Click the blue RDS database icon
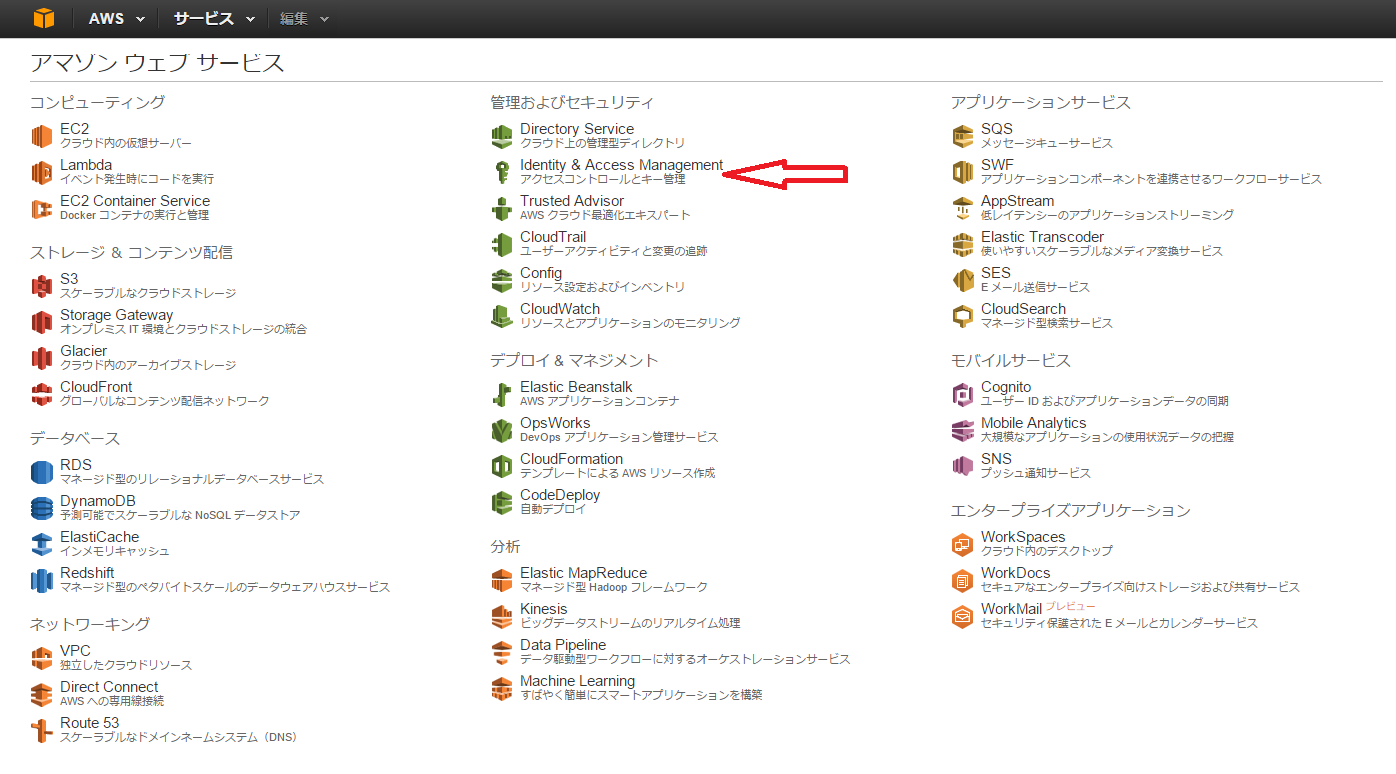The height and width of the screenshot is (774, 1396). (x=41, y=472)
